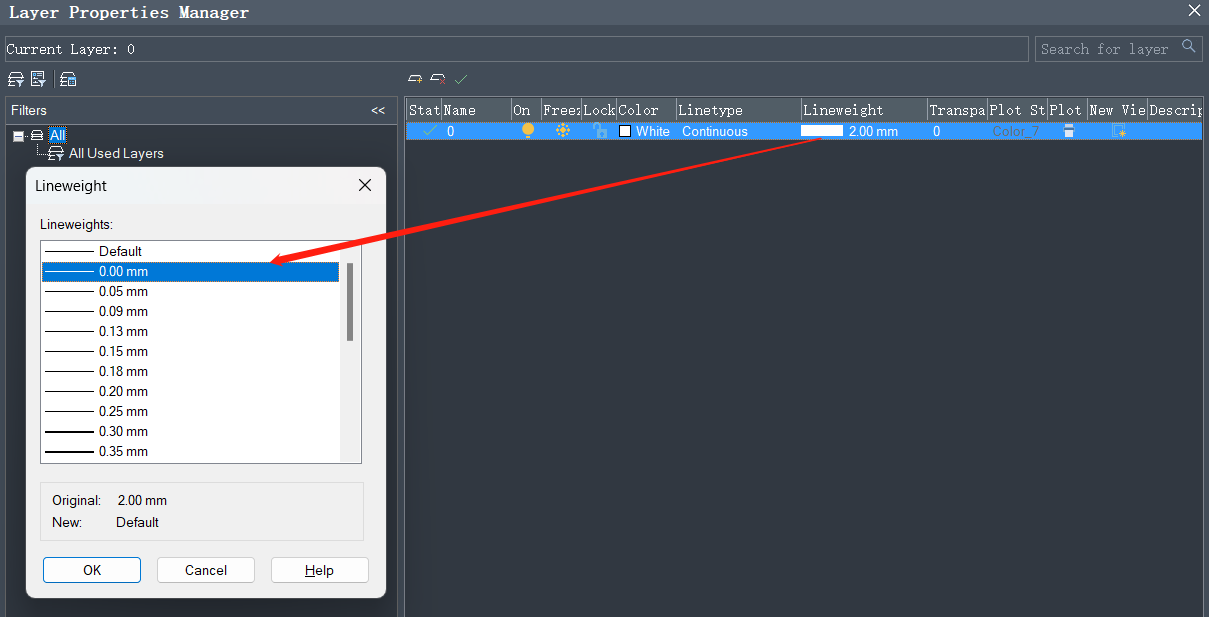Close the Lineweight dialog

[365, 185]
